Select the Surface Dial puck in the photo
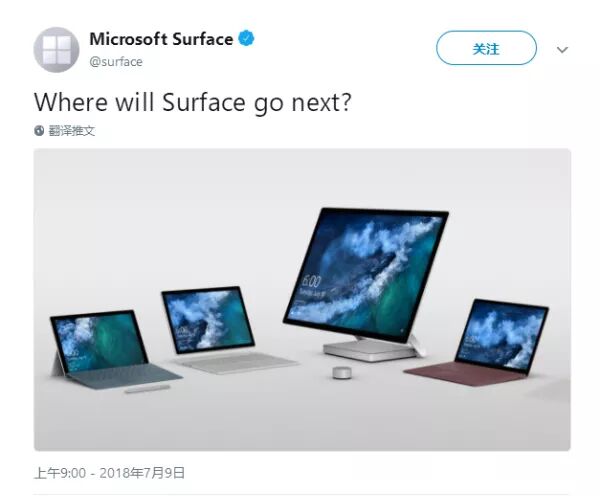This screenshot has width=600, height=496. [x=341, y=372]
